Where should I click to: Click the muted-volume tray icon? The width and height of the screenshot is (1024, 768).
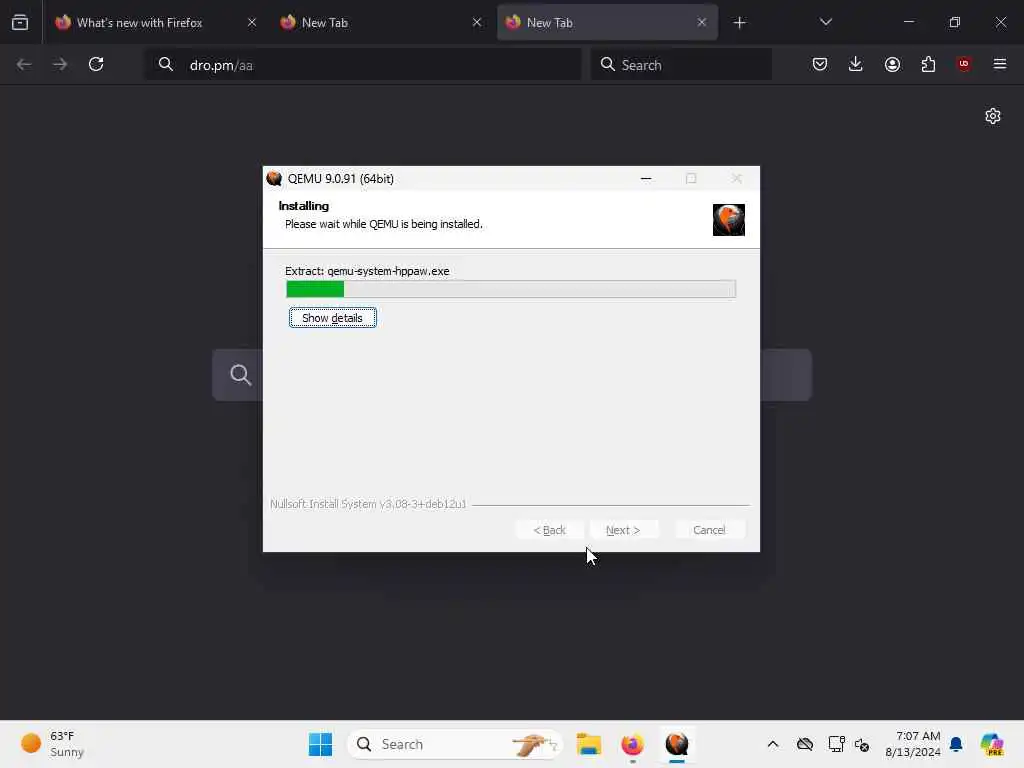click(x=862, y=744)
